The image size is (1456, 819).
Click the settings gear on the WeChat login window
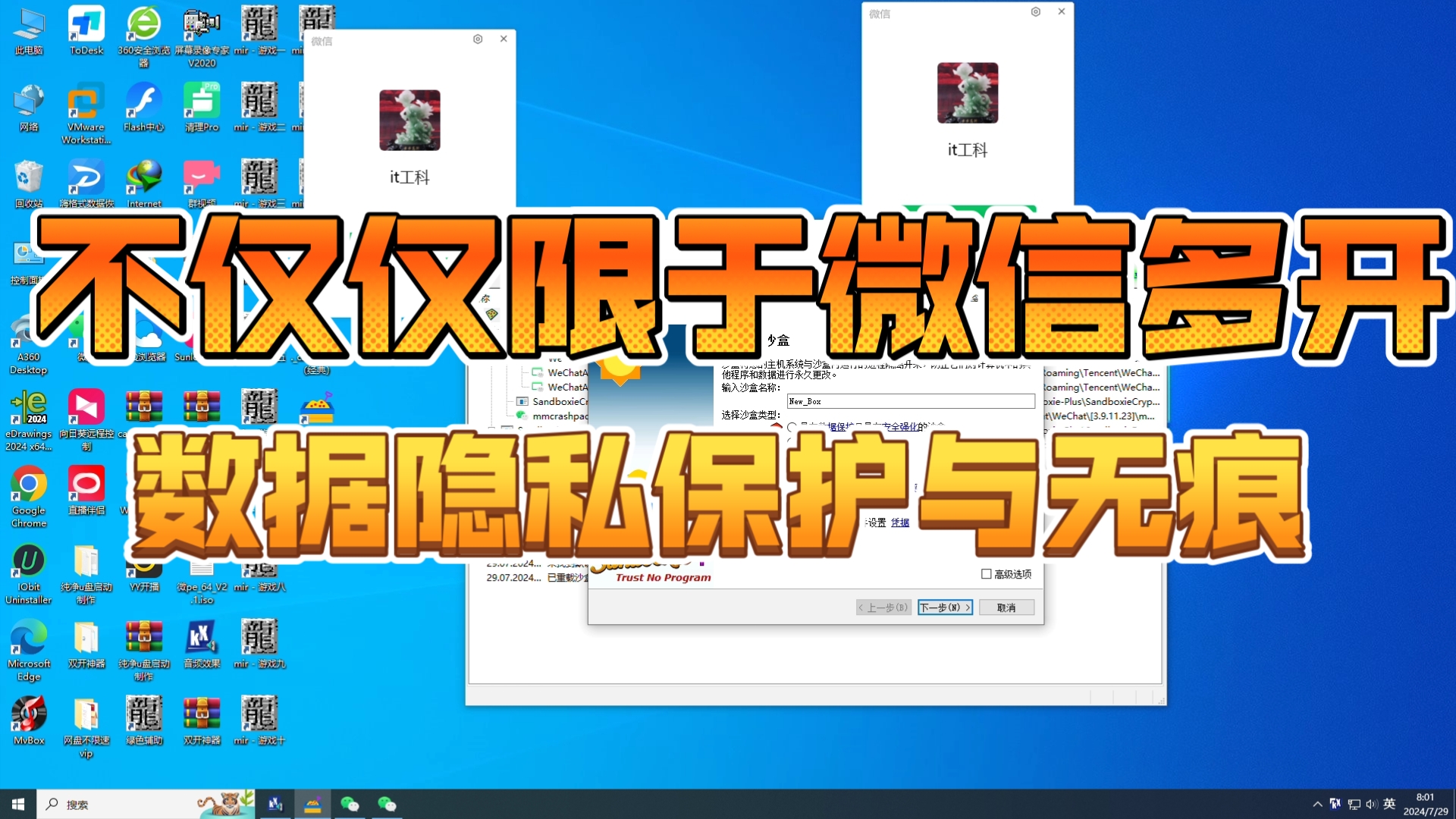(x=477, y=39)
